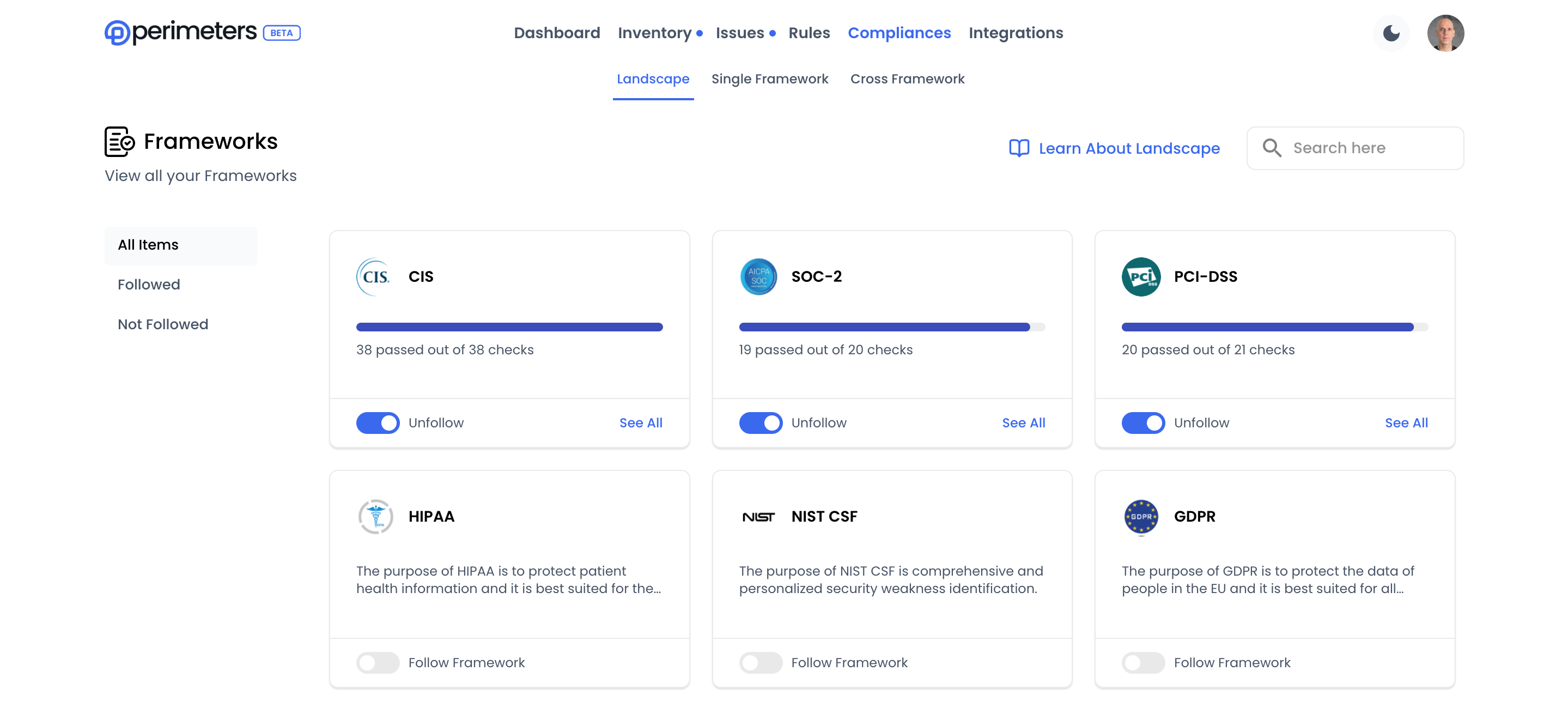This screenshot has height=701, width=1568.
Task: Click the NIST logo icon
Action: coord(758,516)
